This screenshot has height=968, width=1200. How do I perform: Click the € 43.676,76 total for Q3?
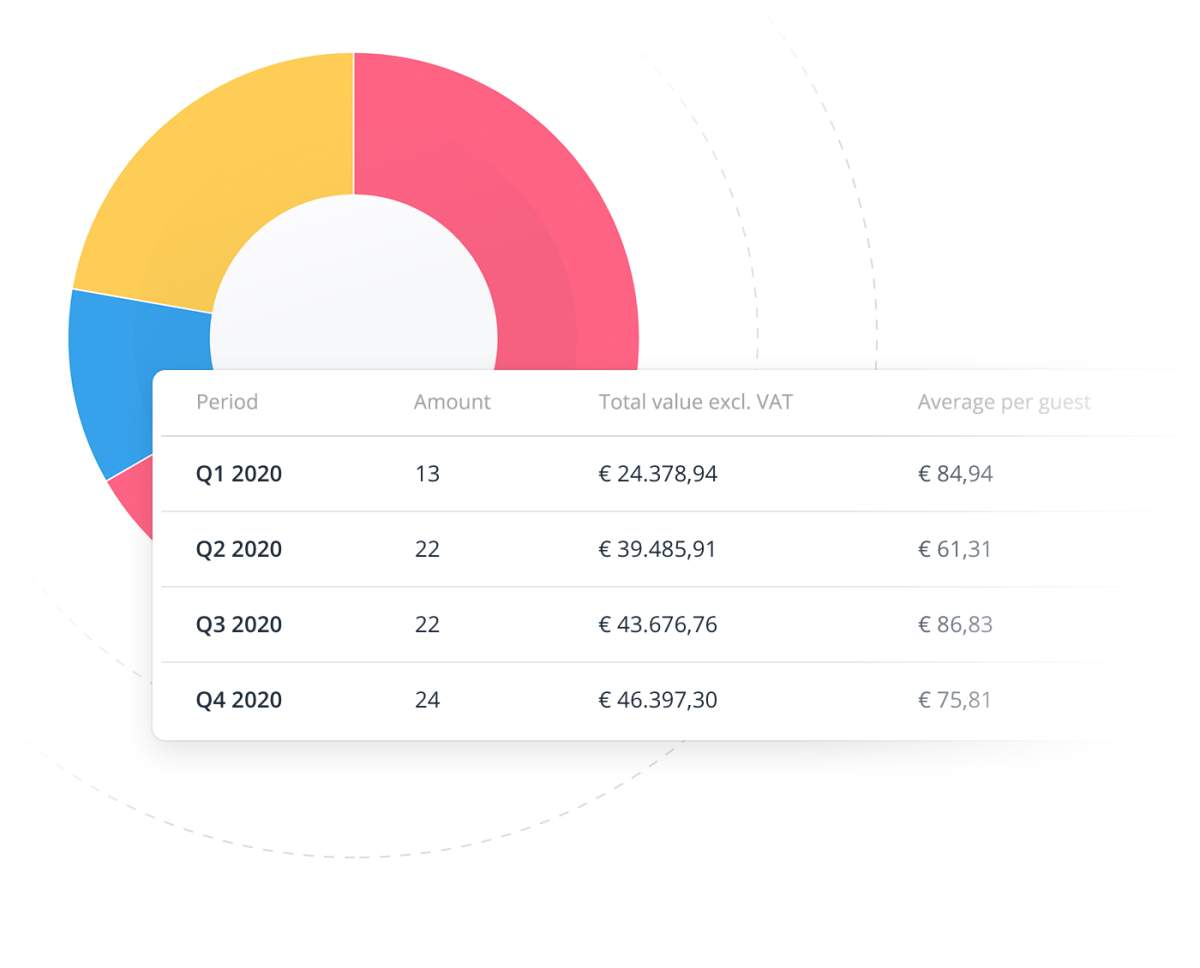pyautogui.click(x=658, y=624)
